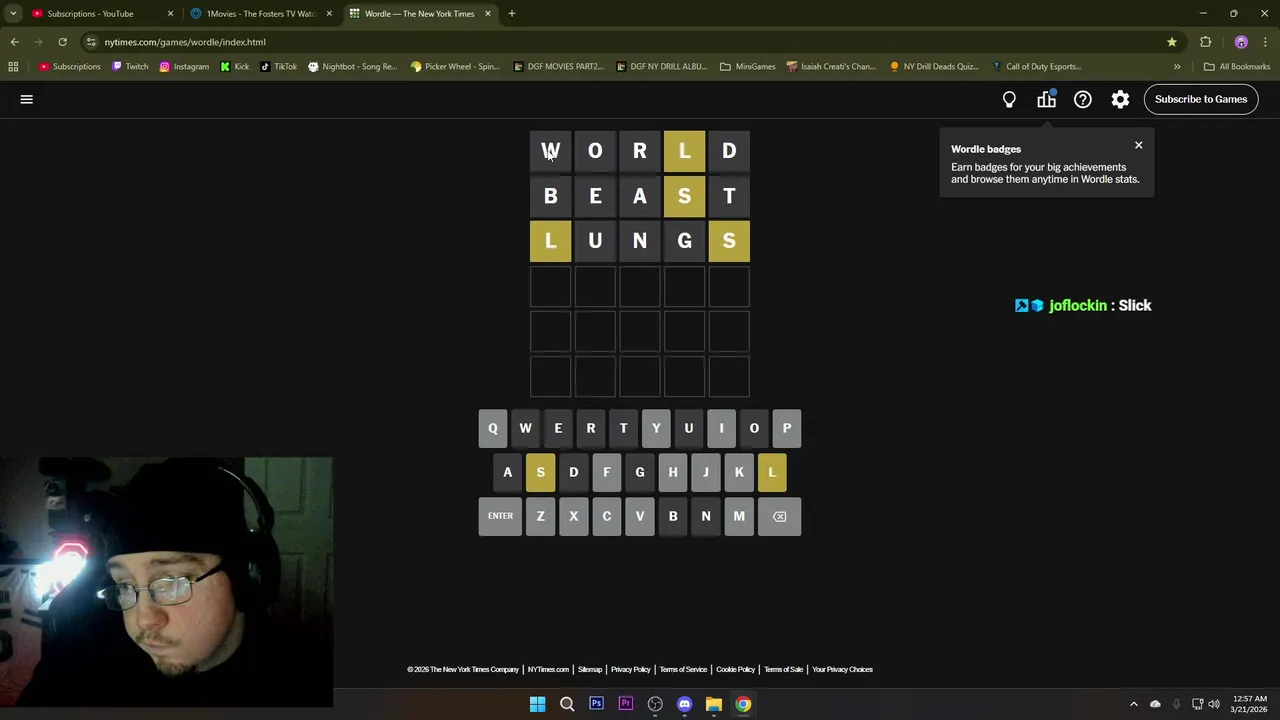Tap the yellow L key on keyboard
The width and height of the screenshot is (1280, 720).
[x=772, y=472]
